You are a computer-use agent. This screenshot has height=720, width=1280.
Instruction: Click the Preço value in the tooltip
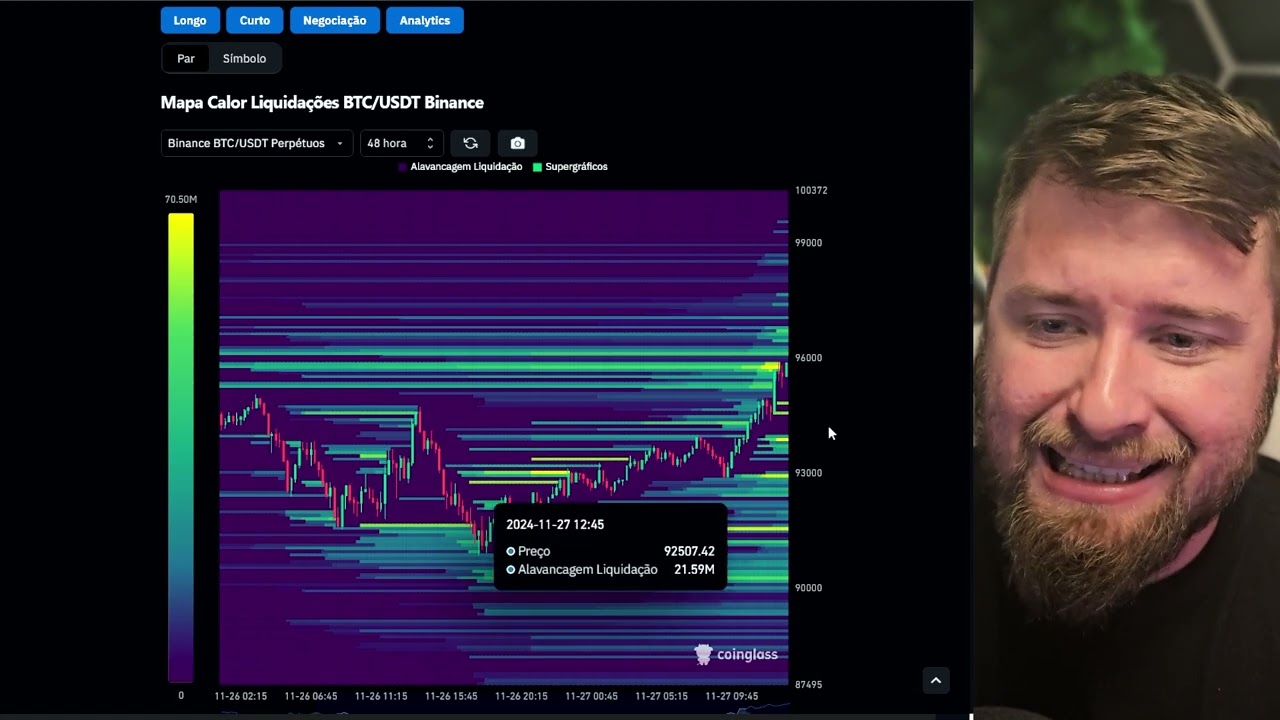point(689,551)
